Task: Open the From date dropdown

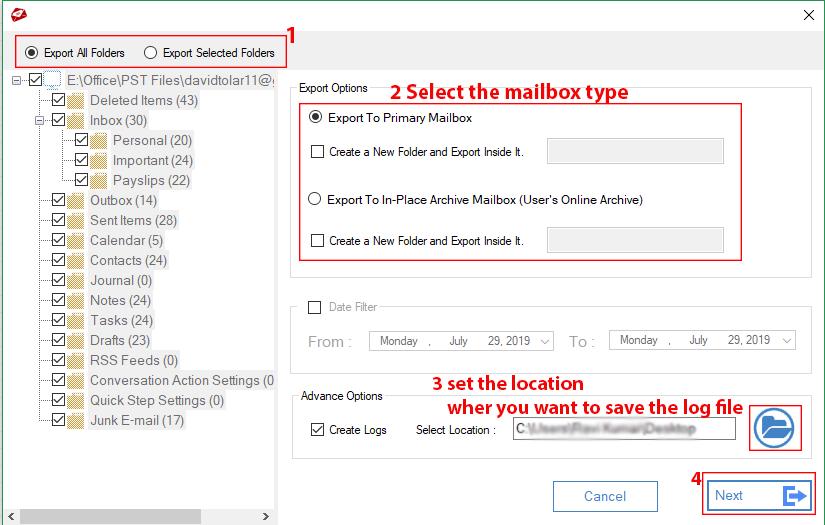Action: click(x=545, y=341)
